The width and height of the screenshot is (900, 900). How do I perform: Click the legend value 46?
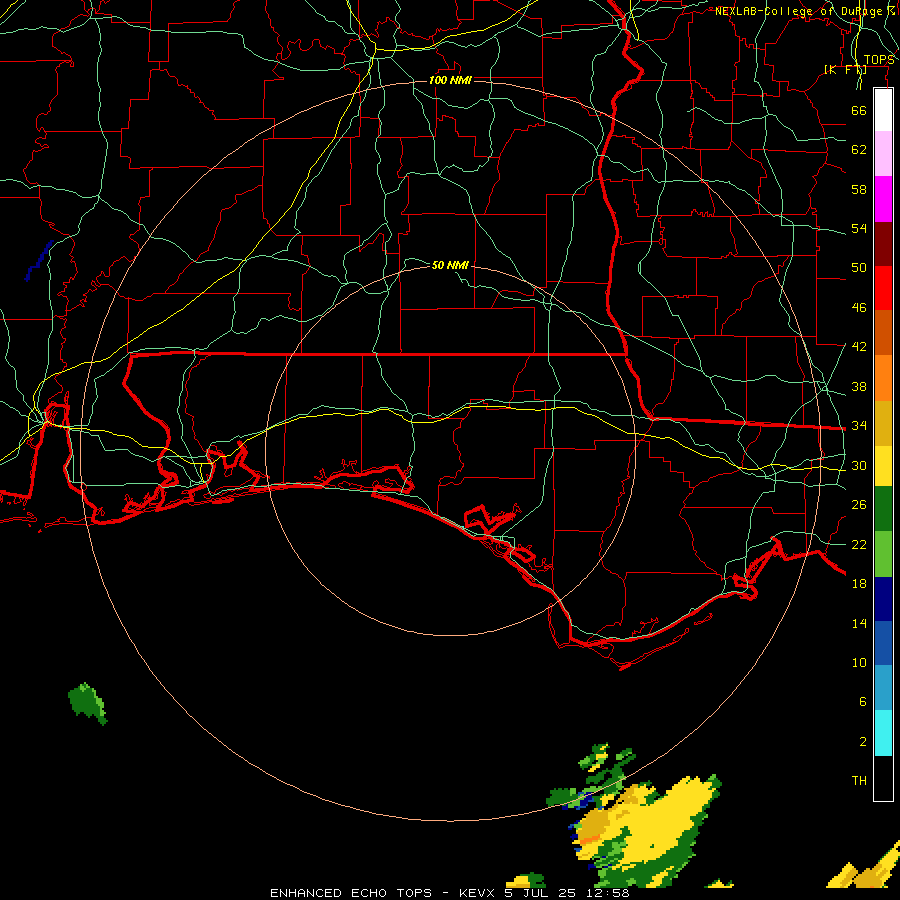click(x=859, y=308)
